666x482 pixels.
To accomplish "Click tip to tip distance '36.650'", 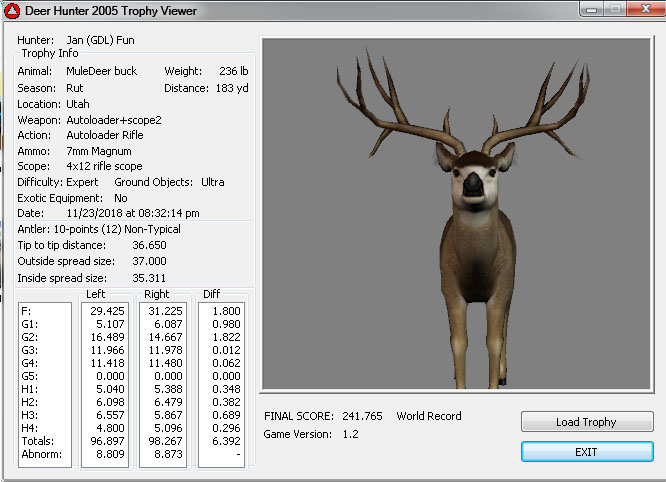I will (x=150, y=245).
